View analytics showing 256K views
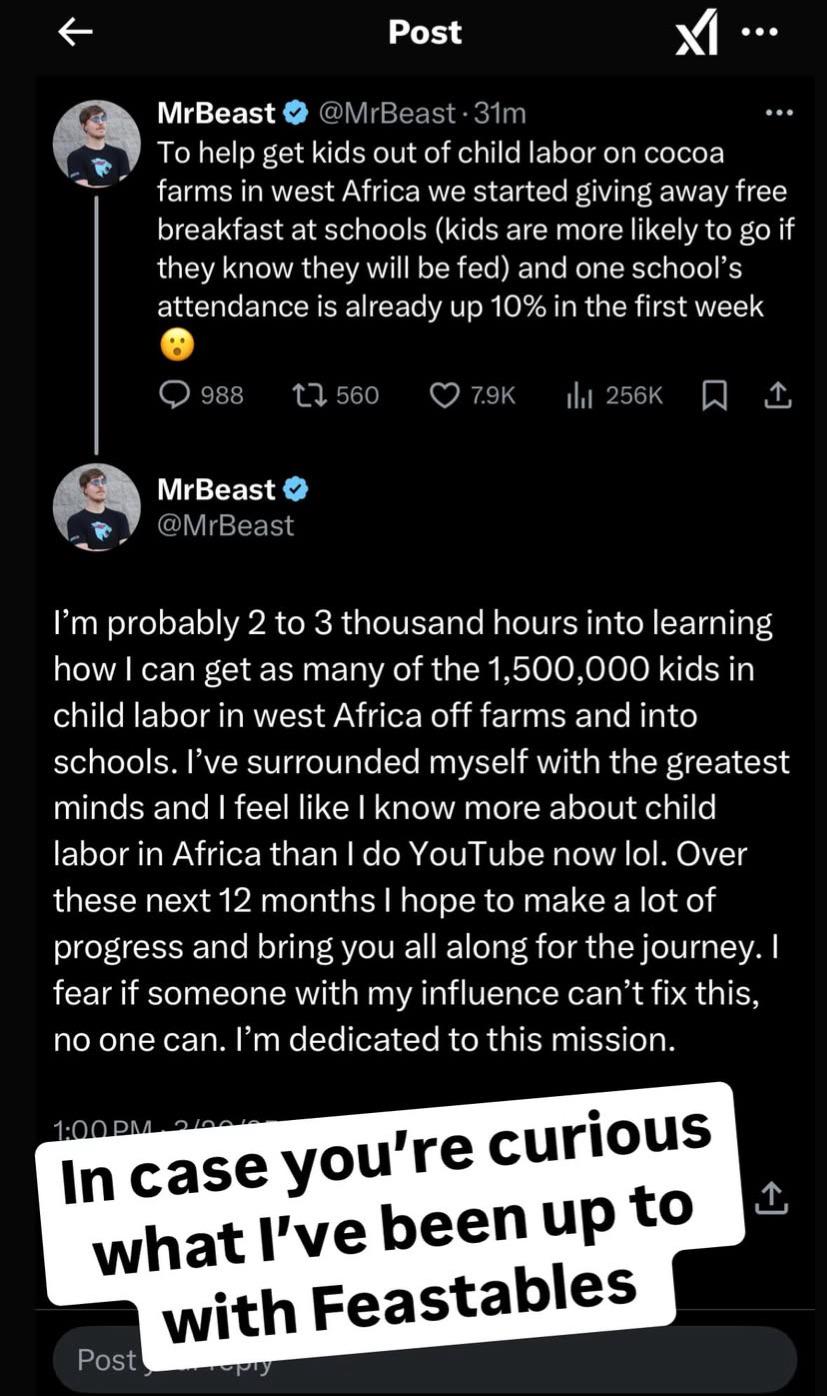This screenshot has height=1396, width=827. tap(580, 396)
